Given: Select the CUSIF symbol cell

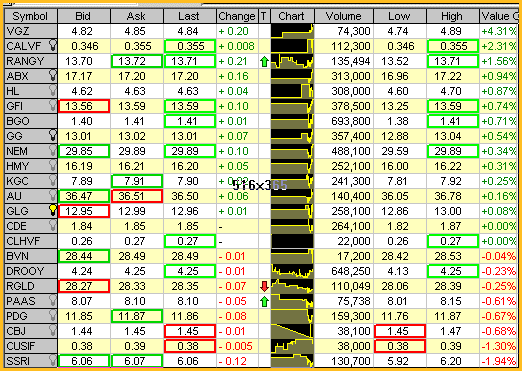Looking at the screenshot, I should (31, 346).
